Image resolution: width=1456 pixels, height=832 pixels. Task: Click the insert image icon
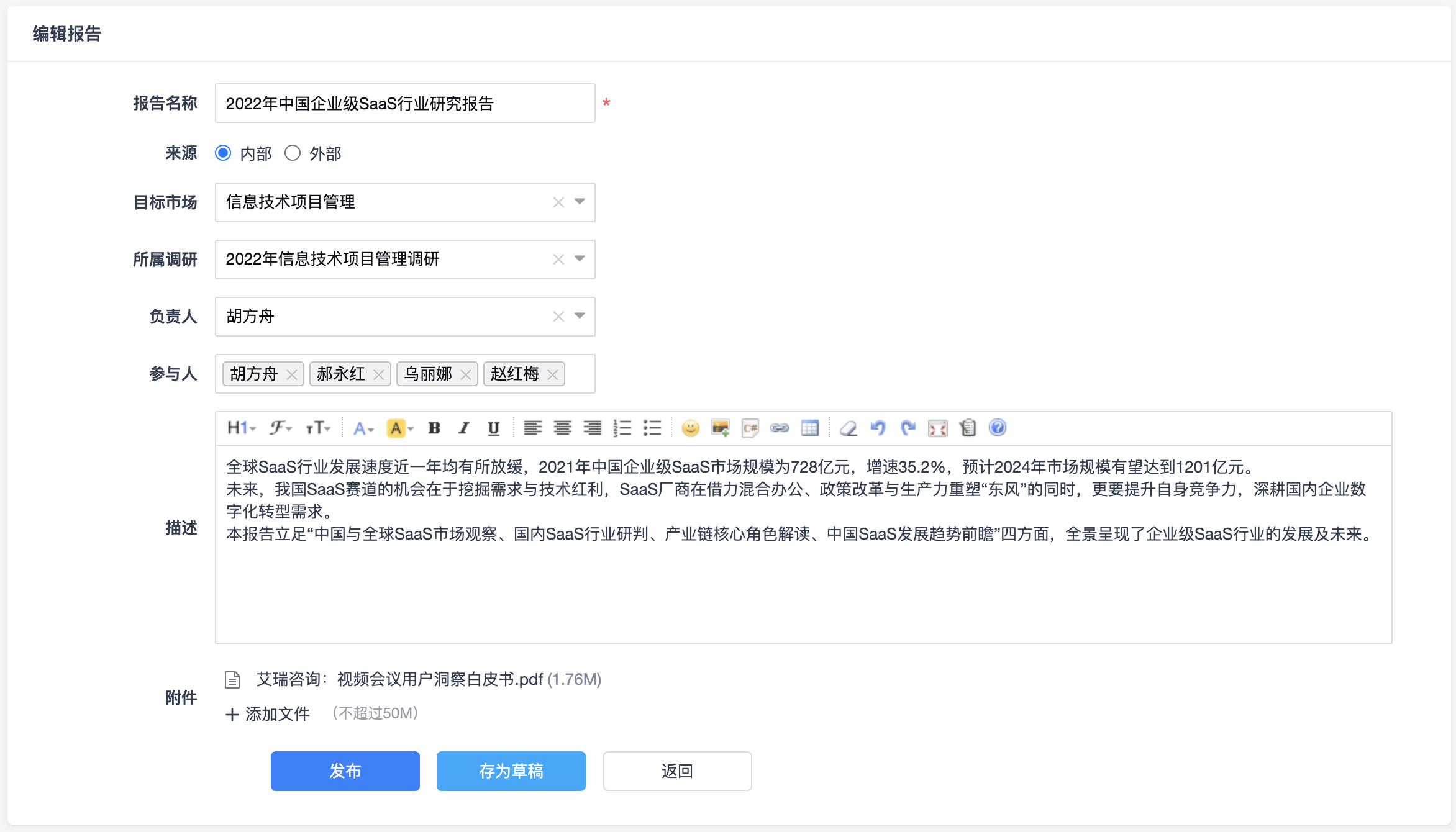tap(720, 428)
